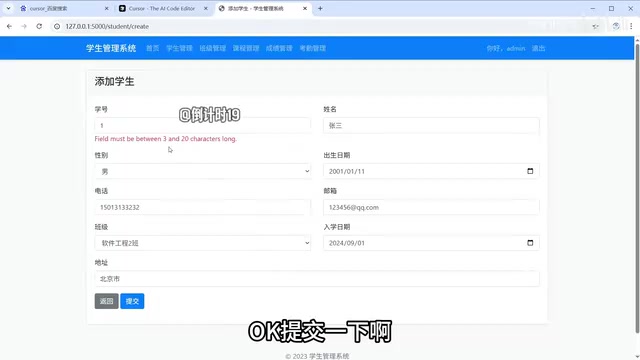
Task: Open the profile icon in the browser toolbar
Action: point(616,26)
